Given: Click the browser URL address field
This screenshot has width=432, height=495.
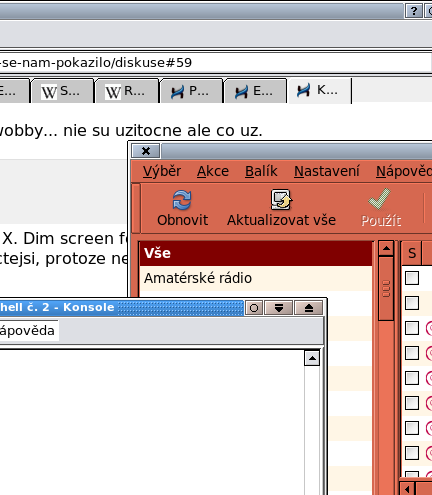Looking at the screenshot, I should (x=215, y=63).
